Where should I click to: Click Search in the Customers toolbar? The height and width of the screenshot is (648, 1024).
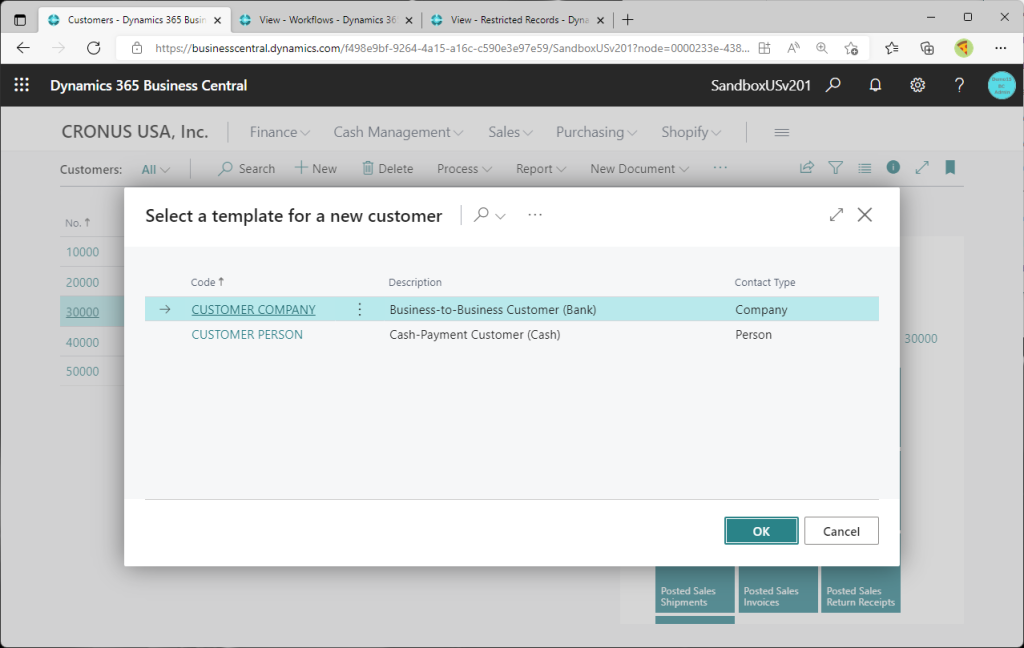(247, 169)
